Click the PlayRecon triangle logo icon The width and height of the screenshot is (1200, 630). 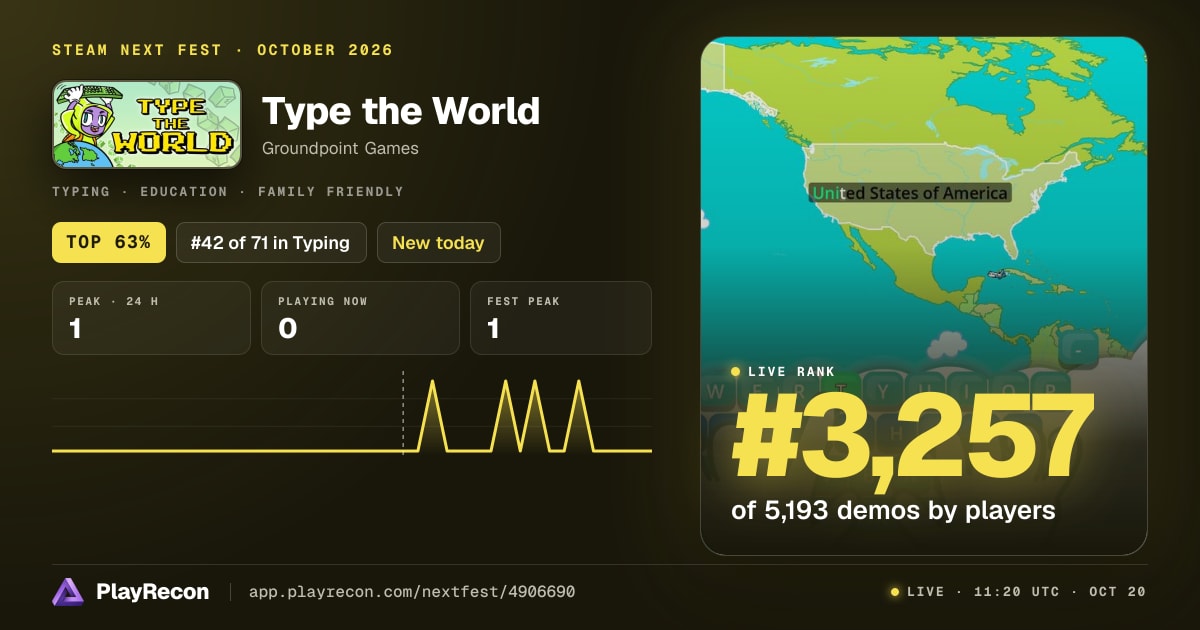click(x=69, y=592)
